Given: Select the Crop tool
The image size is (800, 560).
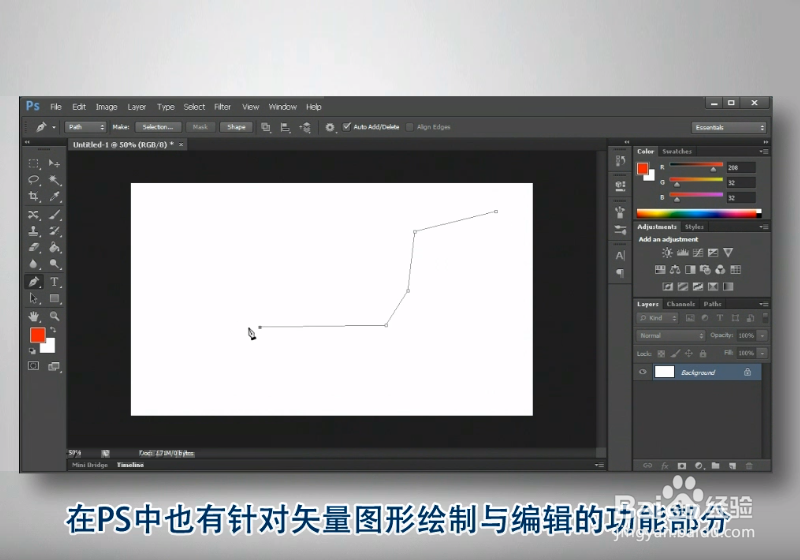Looking at the screenshot, I should [x=34, y=196].
